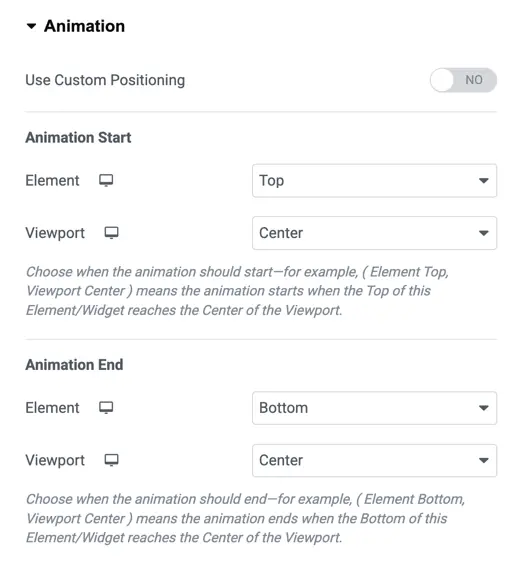Open responsive device icon beside Animation End Viewport
The image size is (522, 578).
coord(111,460)
